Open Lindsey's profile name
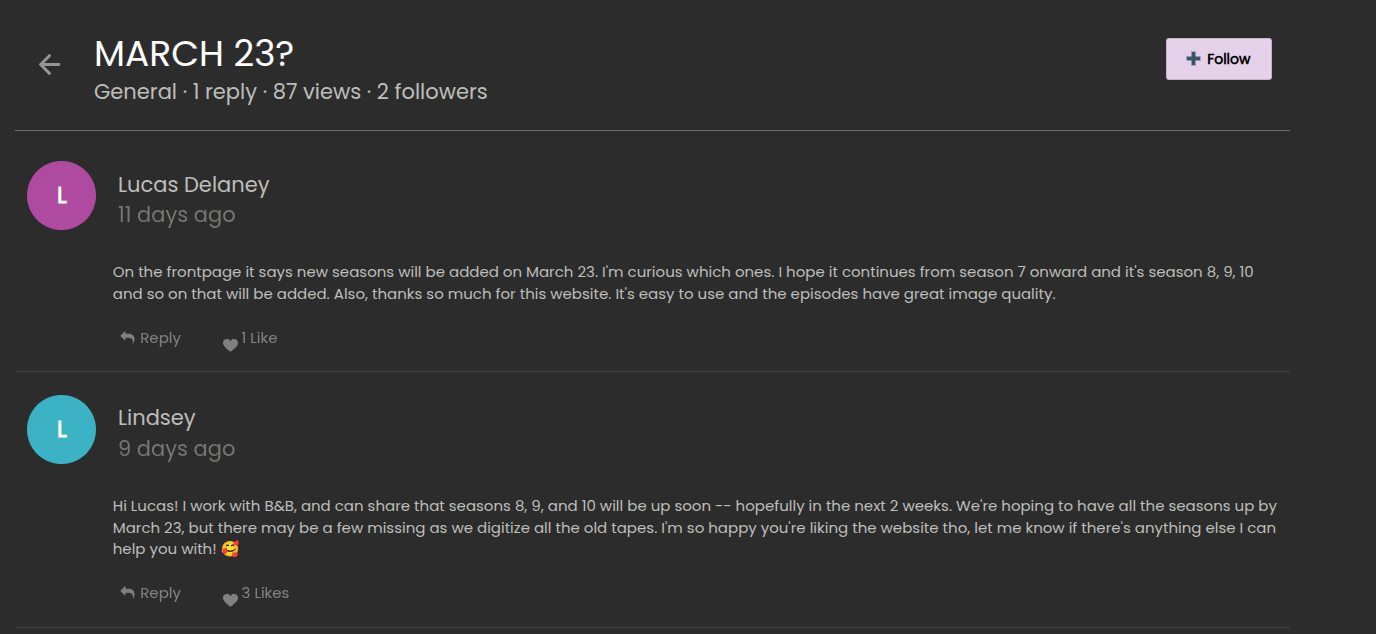The height and width of the screenshot is (634, 1376). (156, 418)
